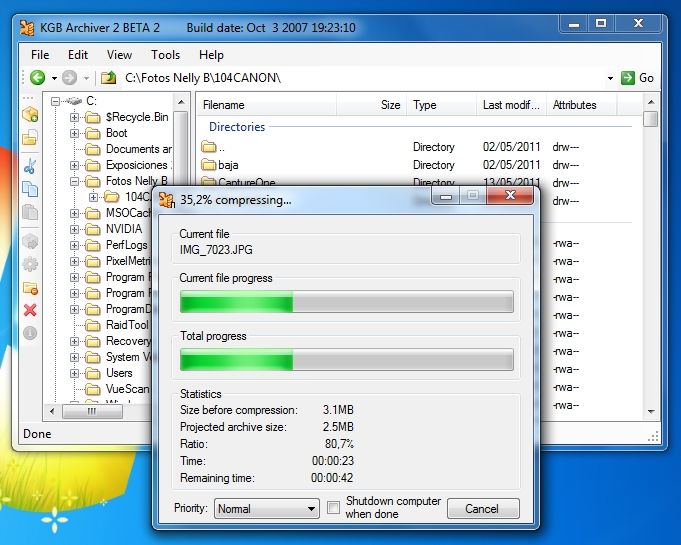Click the Users folder icon in tree
This screenshot has height=545, width=681.
93,373
